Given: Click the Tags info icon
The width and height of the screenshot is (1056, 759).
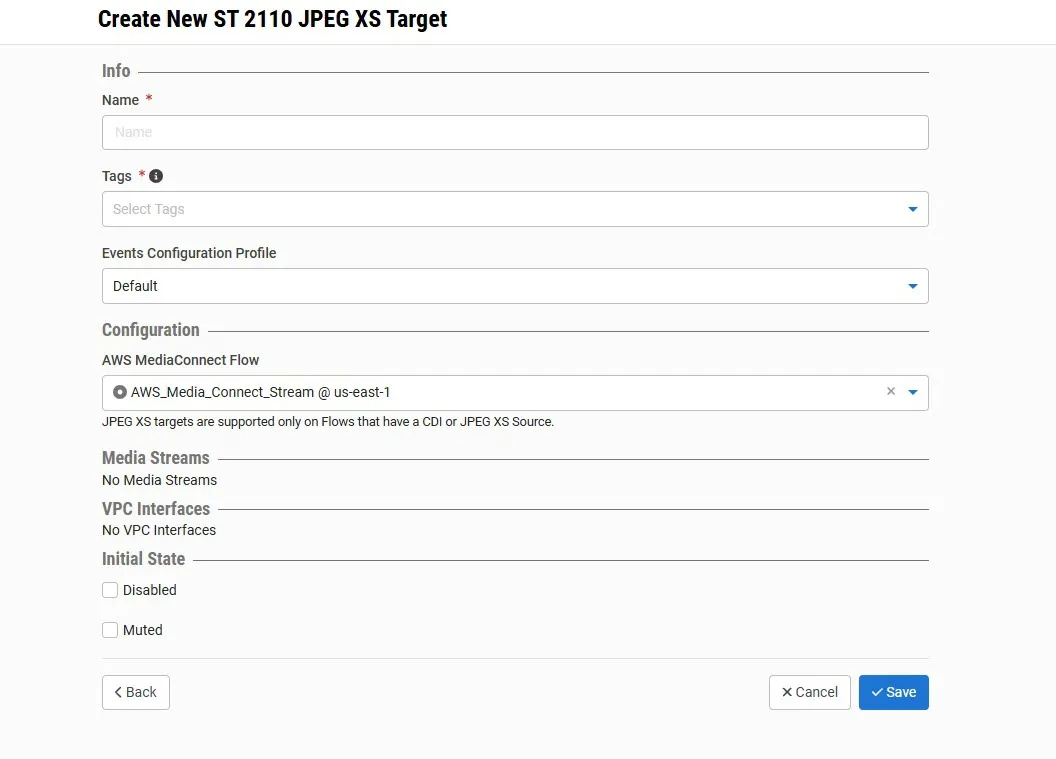Looking at the screenshot, I should click(x=156, y=176).
